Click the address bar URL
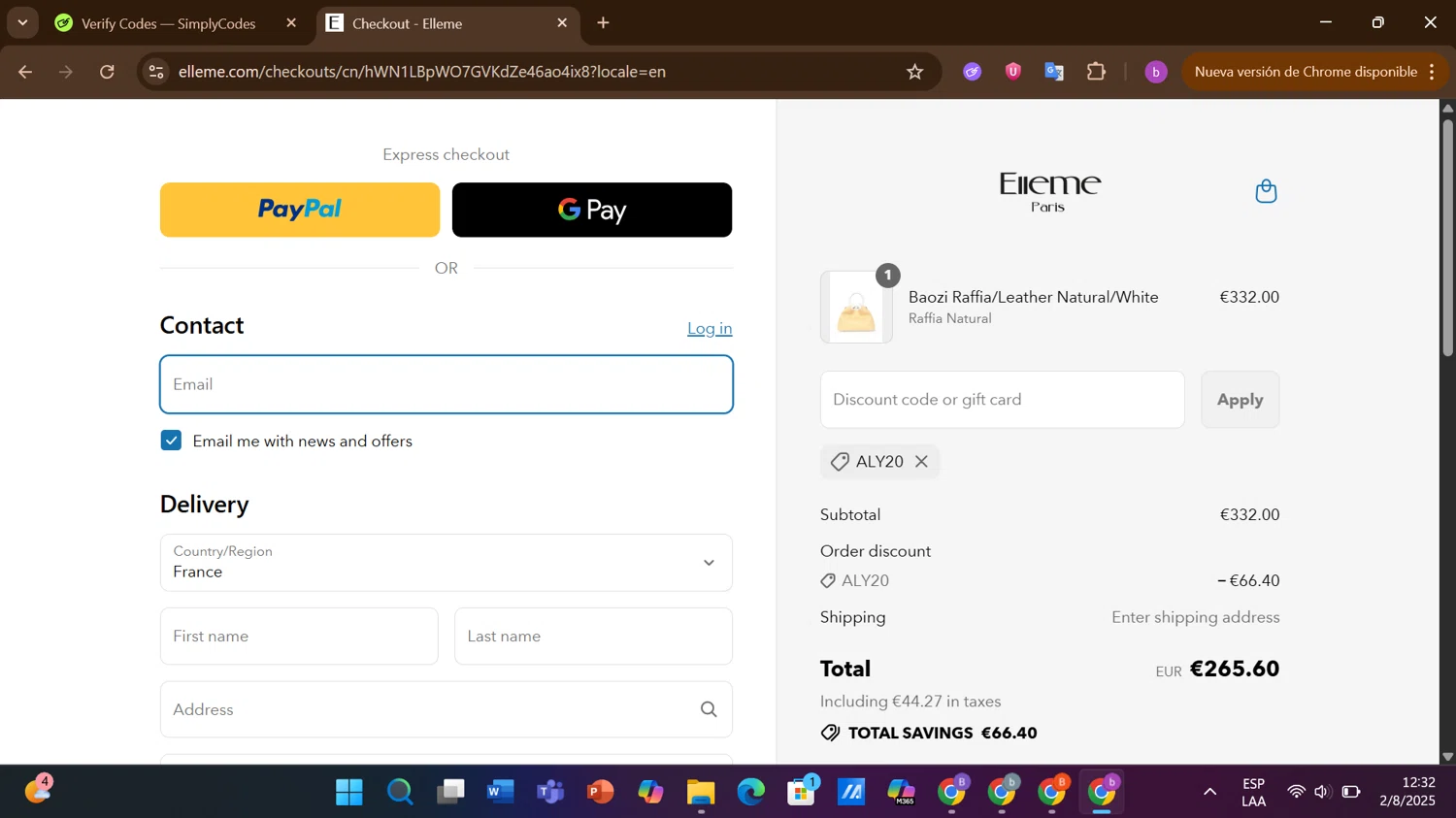Screen dimensions: 1456x818 pos(422,72)
